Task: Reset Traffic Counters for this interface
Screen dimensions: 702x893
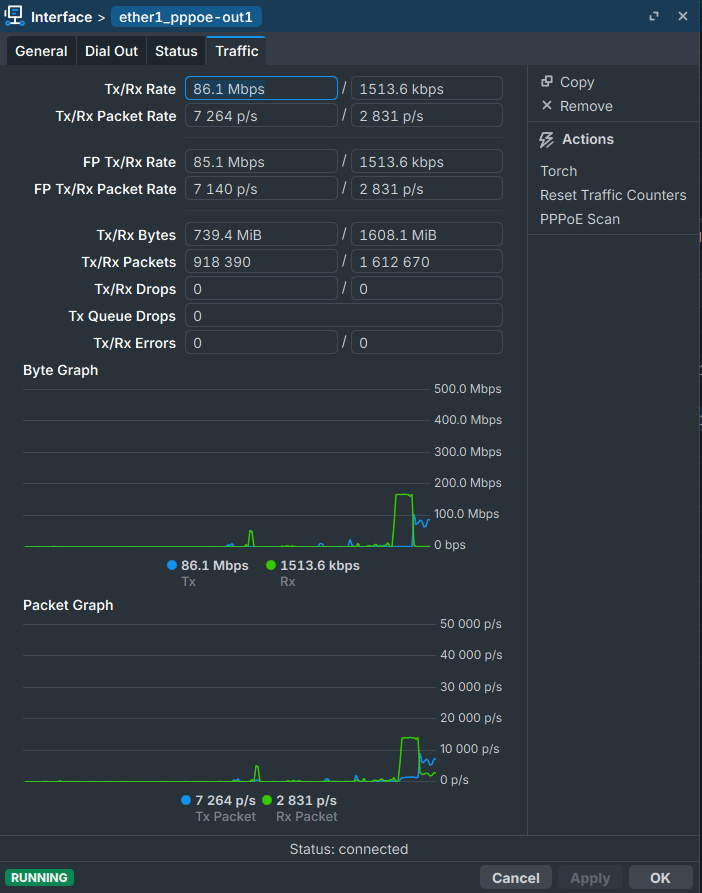Action: pyautogui.click(x=613, y=195)
